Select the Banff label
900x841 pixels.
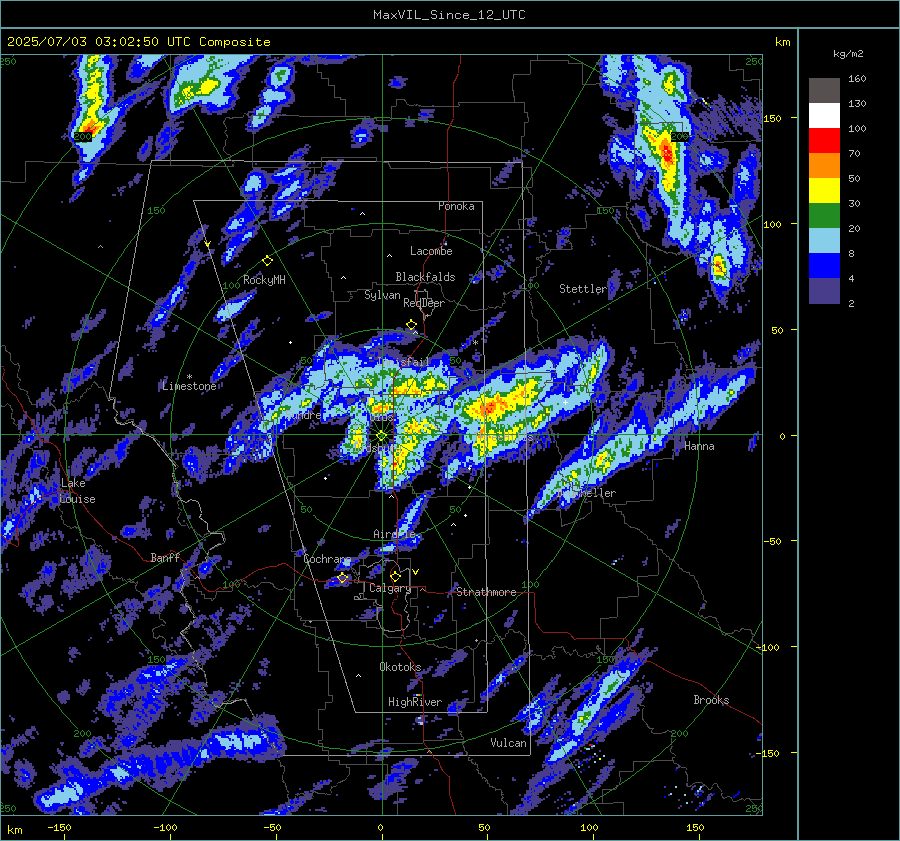(x=165, y=557)
